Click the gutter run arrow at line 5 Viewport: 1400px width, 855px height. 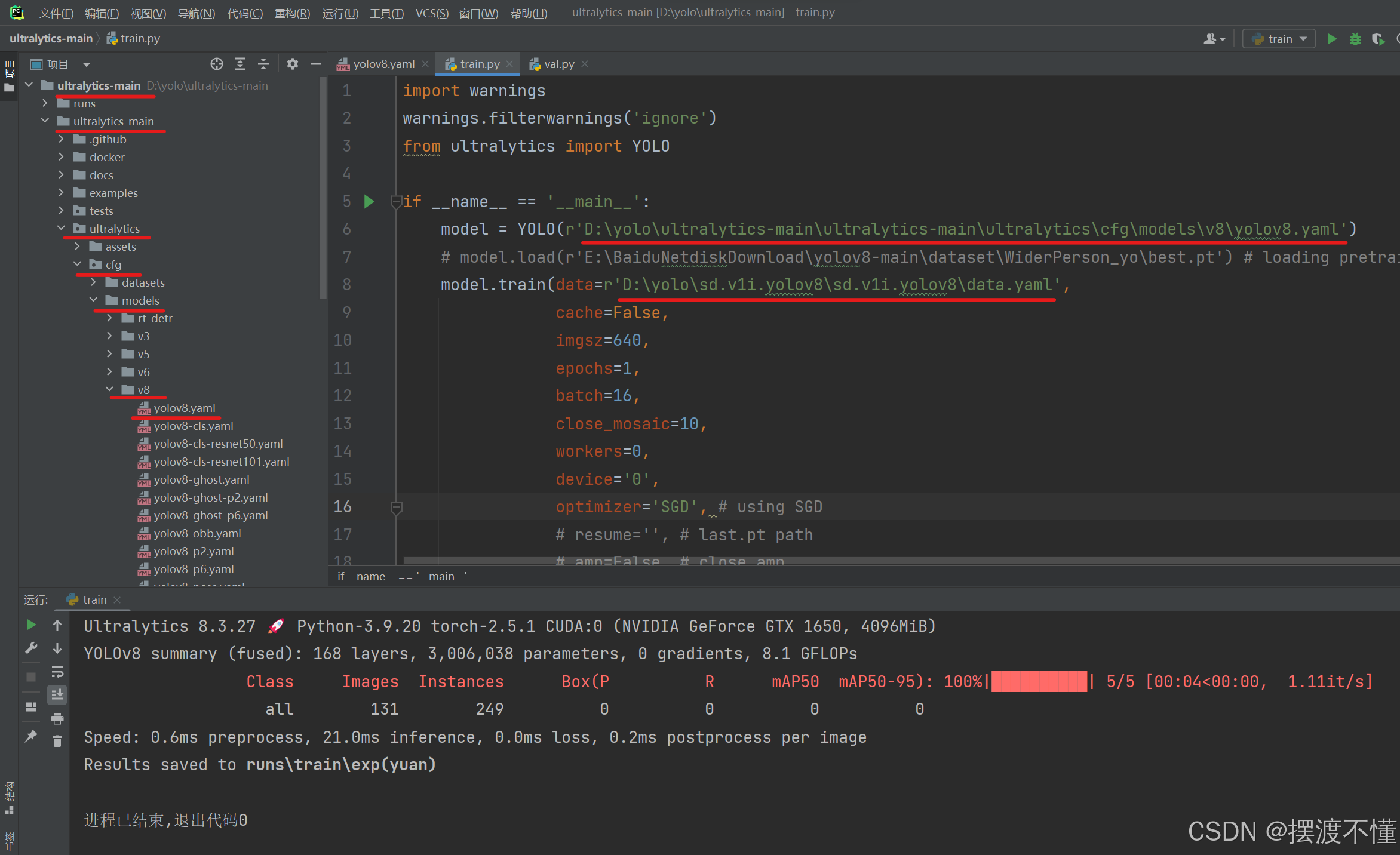(x=369, y=202)
